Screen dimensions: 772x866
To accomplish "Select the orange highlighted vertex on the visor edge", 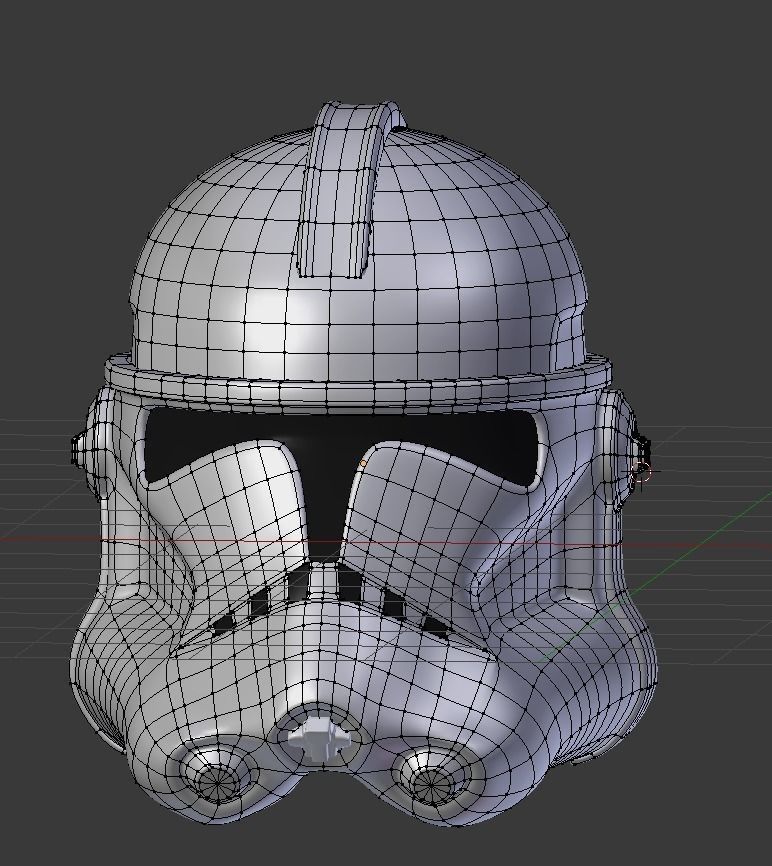I will 363,463.
